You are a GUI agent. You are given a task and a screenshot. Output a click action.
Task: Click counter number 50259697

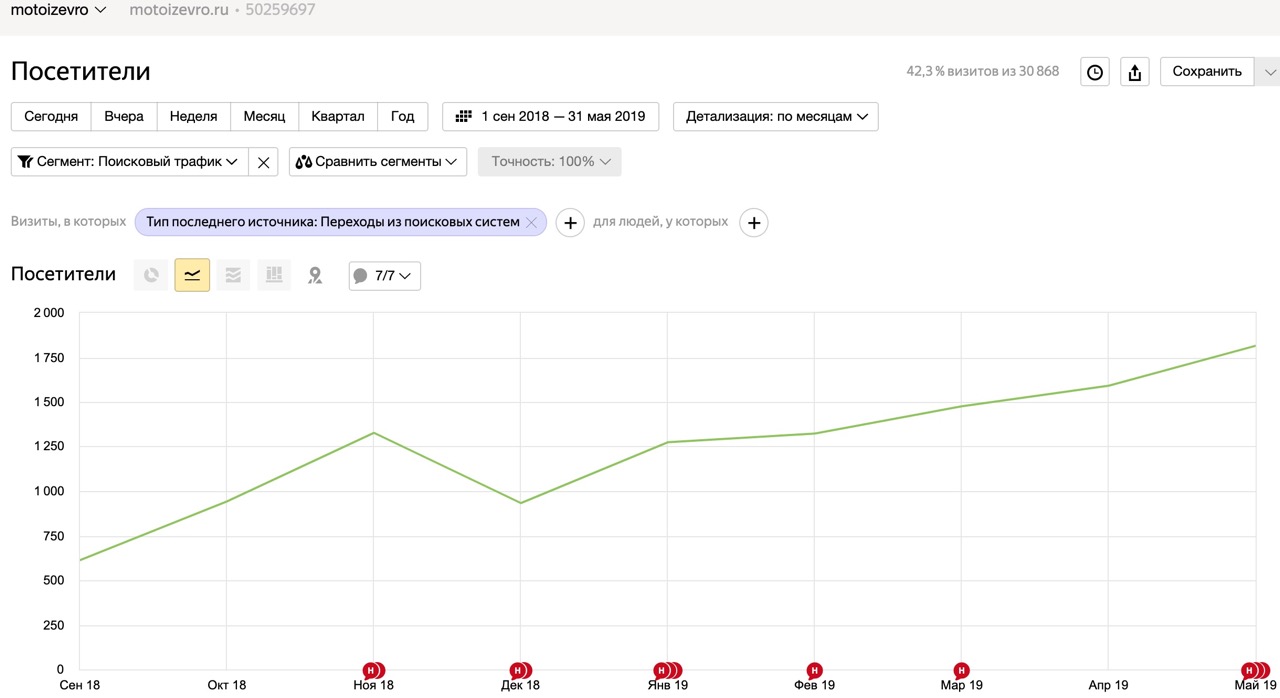281,10
